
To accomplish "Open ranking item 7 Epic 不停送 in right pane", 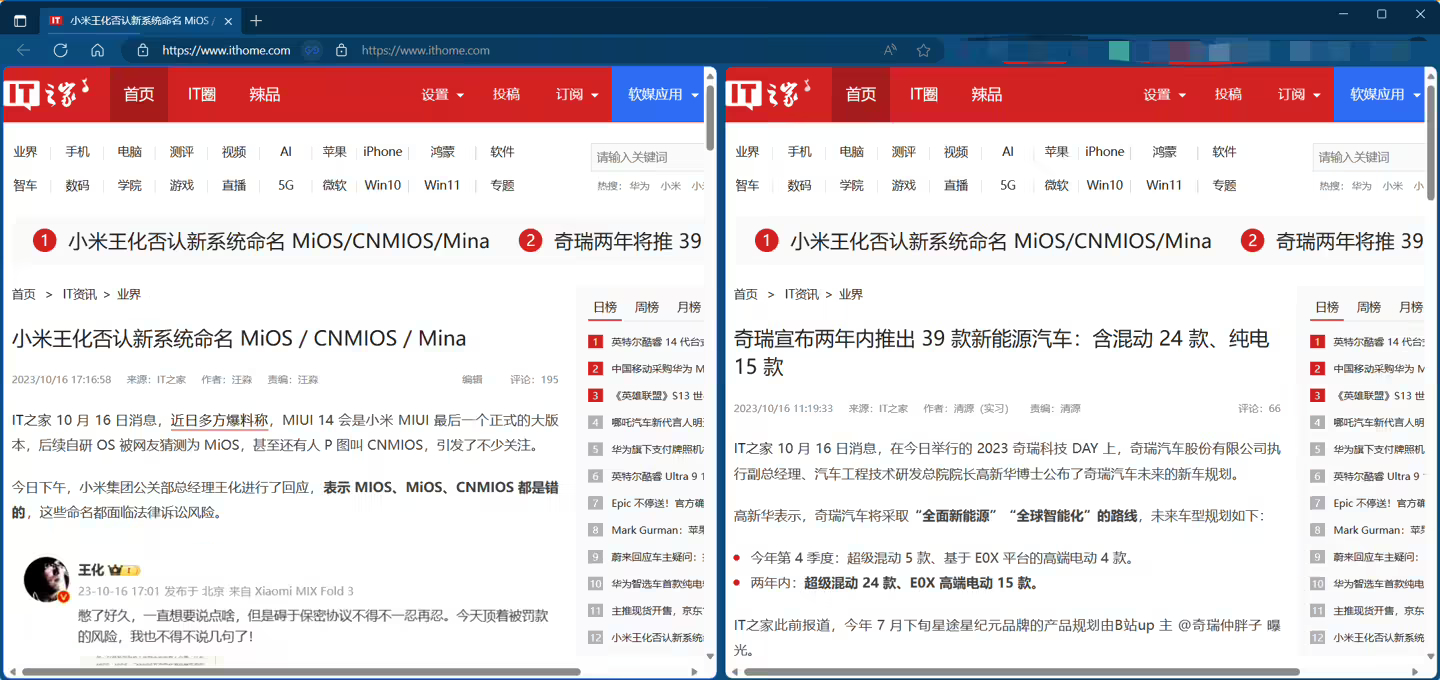I will pos(1379,503).
